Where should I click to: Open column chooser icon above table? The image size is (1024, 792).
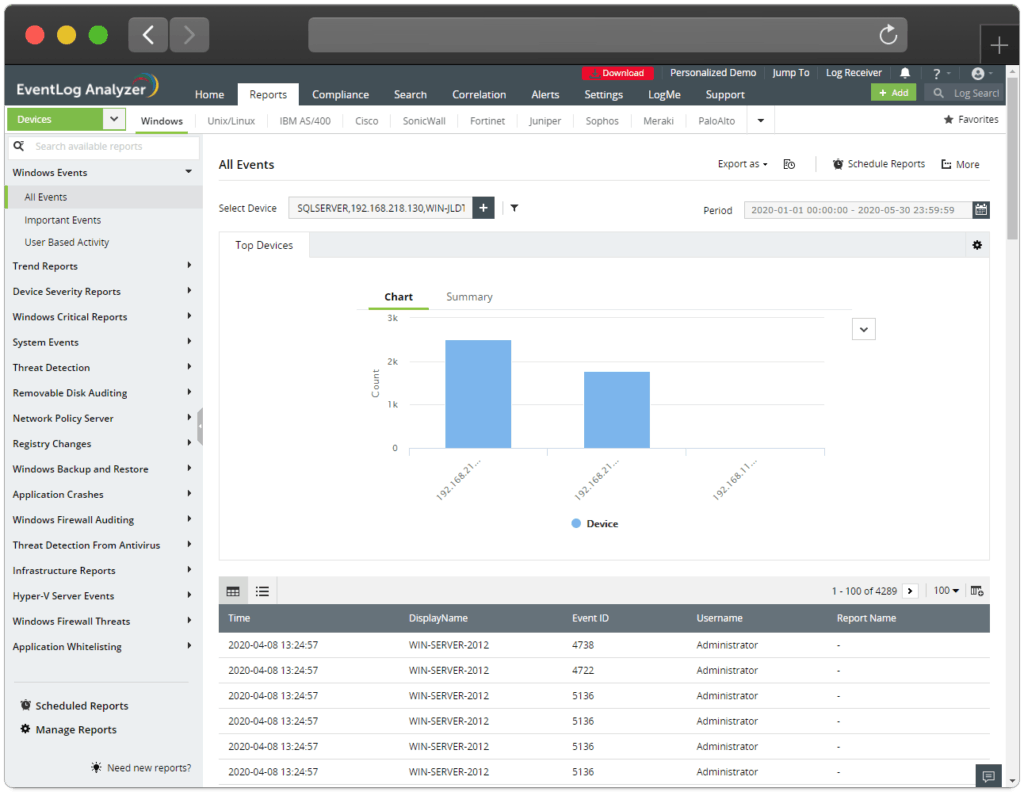tap(977, 591)
